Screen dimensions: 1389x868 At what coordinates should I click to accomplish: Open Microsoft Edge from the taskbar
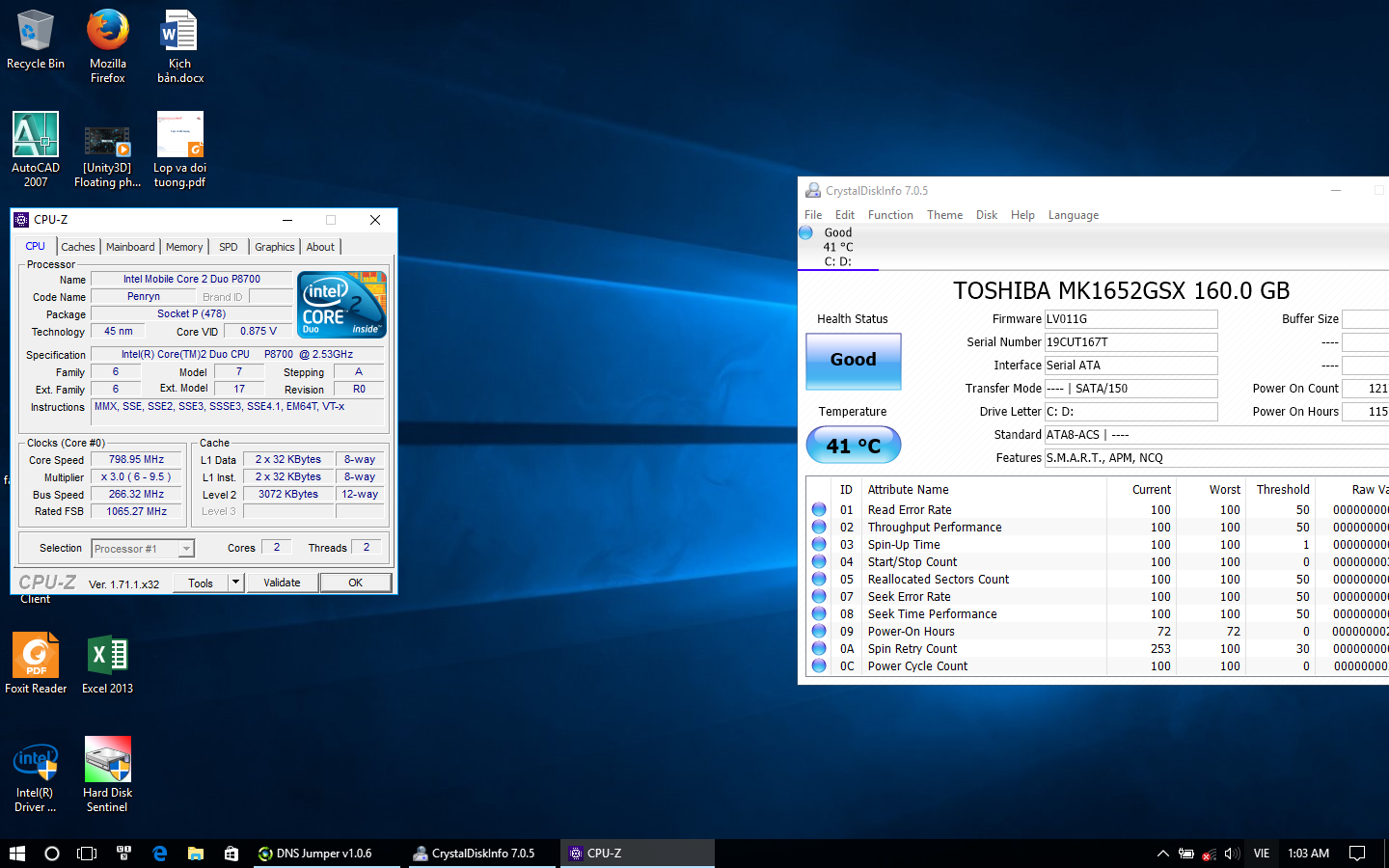point(160,854)
